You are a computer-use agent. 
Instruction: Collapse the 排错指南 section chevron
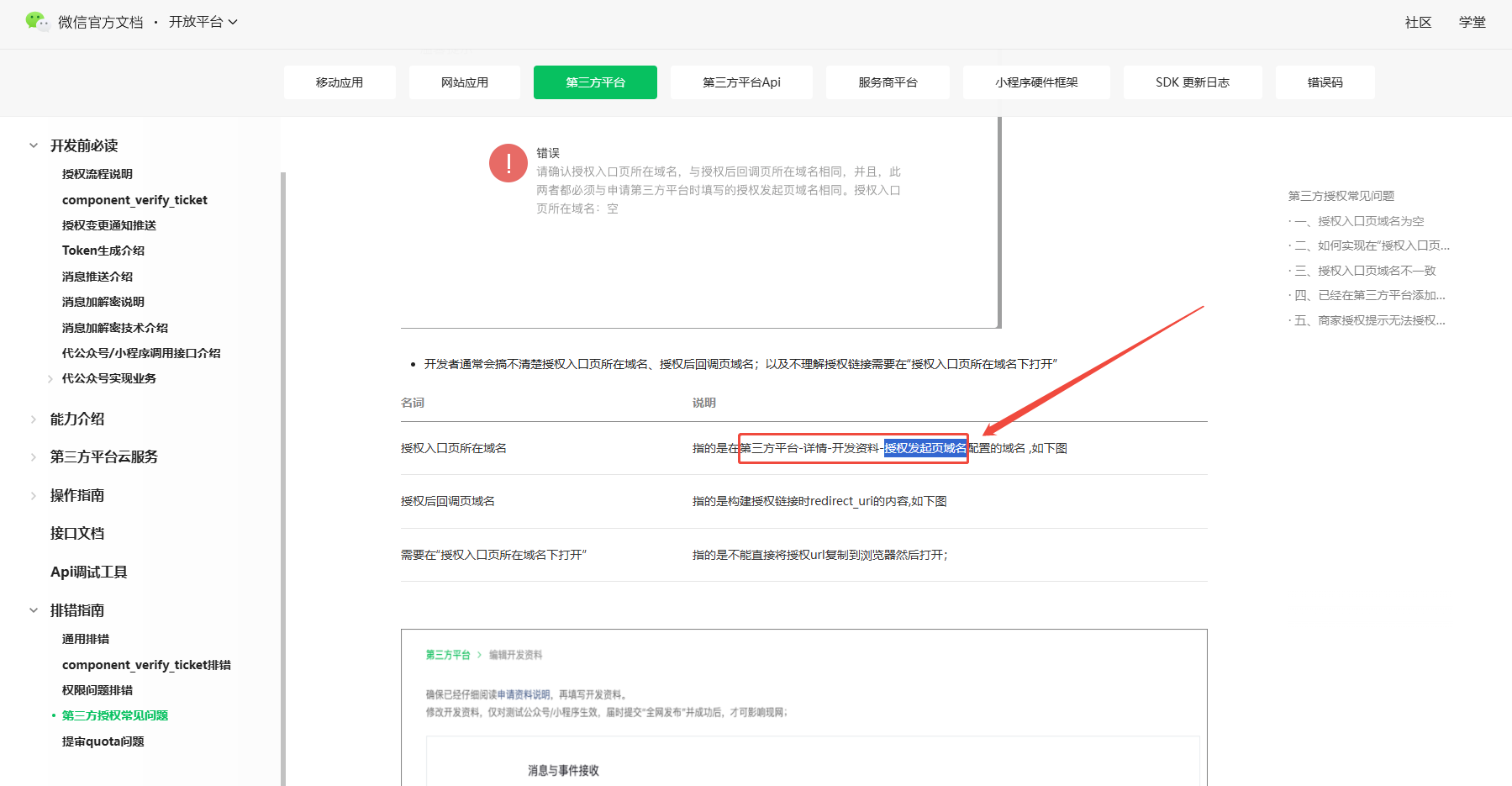click(34, 610)
